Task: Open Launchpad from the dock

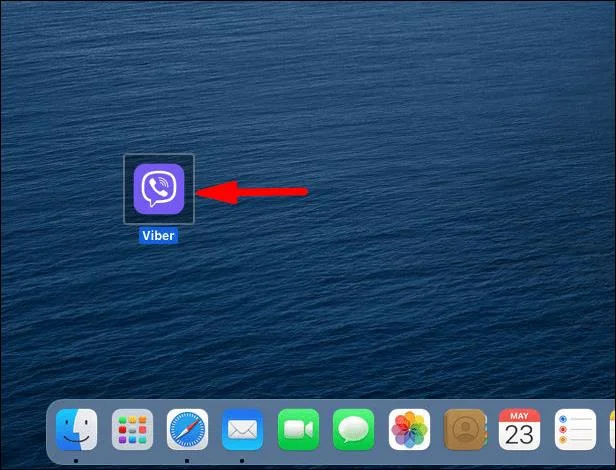Action: [132, 430]
